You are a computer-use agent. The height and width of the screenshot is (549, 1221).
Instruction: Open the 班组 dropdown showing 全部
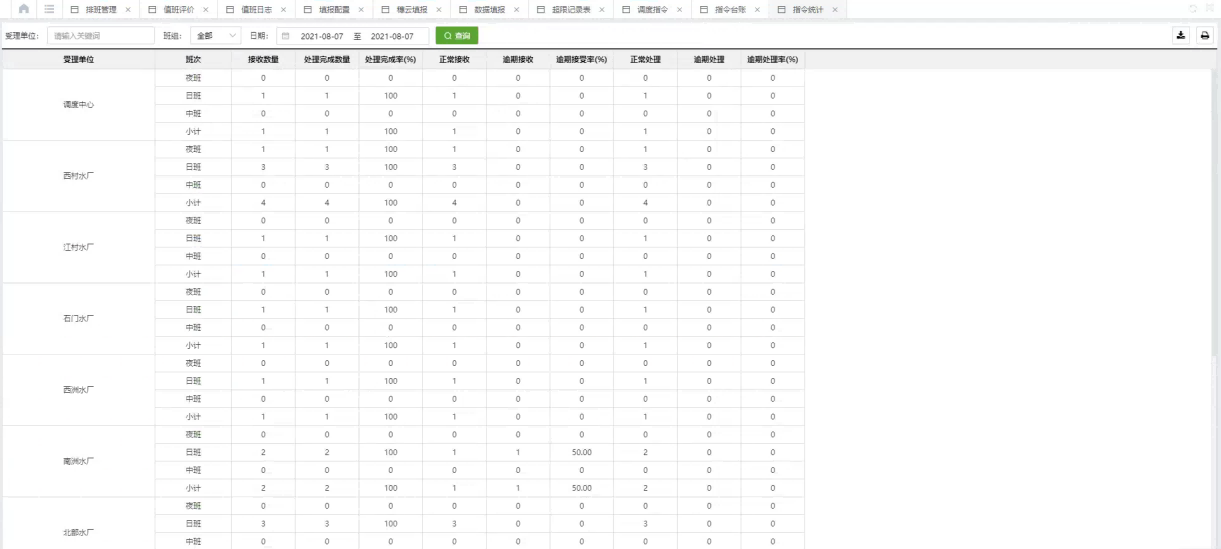point(215,36)
